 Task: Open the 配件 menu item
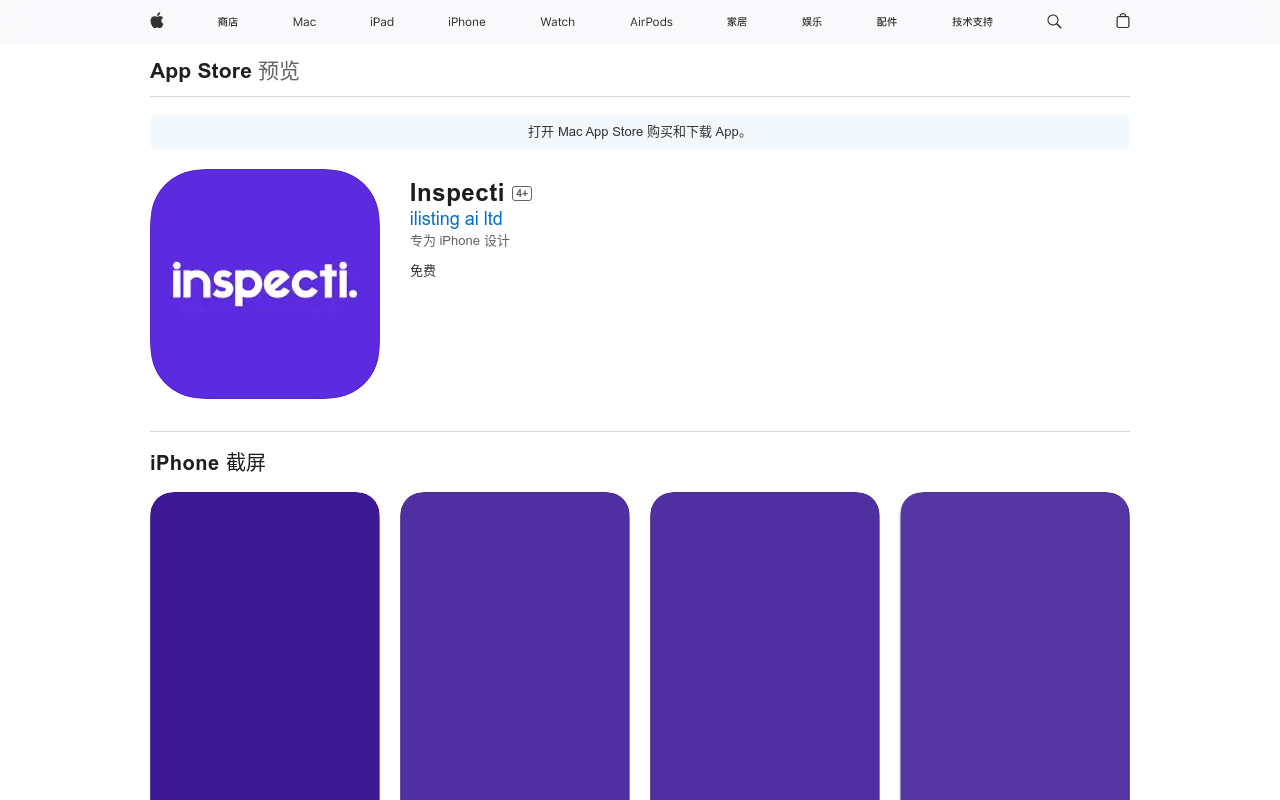click(x=887, y=22)
